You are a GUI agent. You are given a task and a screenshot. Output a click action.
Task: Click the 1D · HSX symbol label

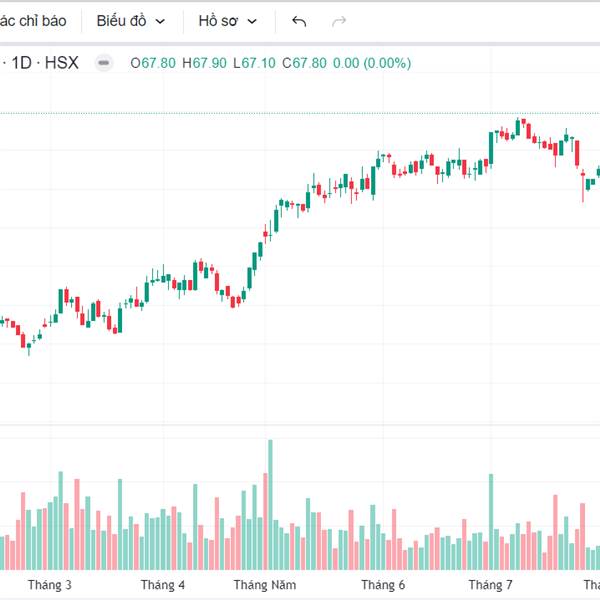[46, 63]
